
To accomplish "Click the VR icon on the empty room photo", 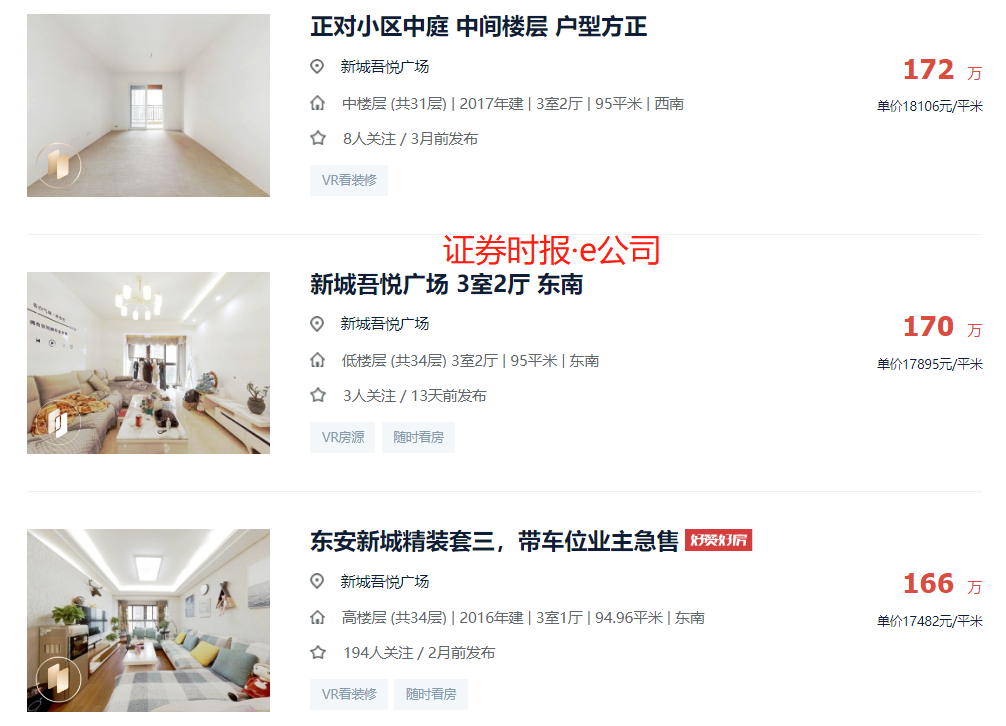I will pyautogui.click(x=58, y=165).
